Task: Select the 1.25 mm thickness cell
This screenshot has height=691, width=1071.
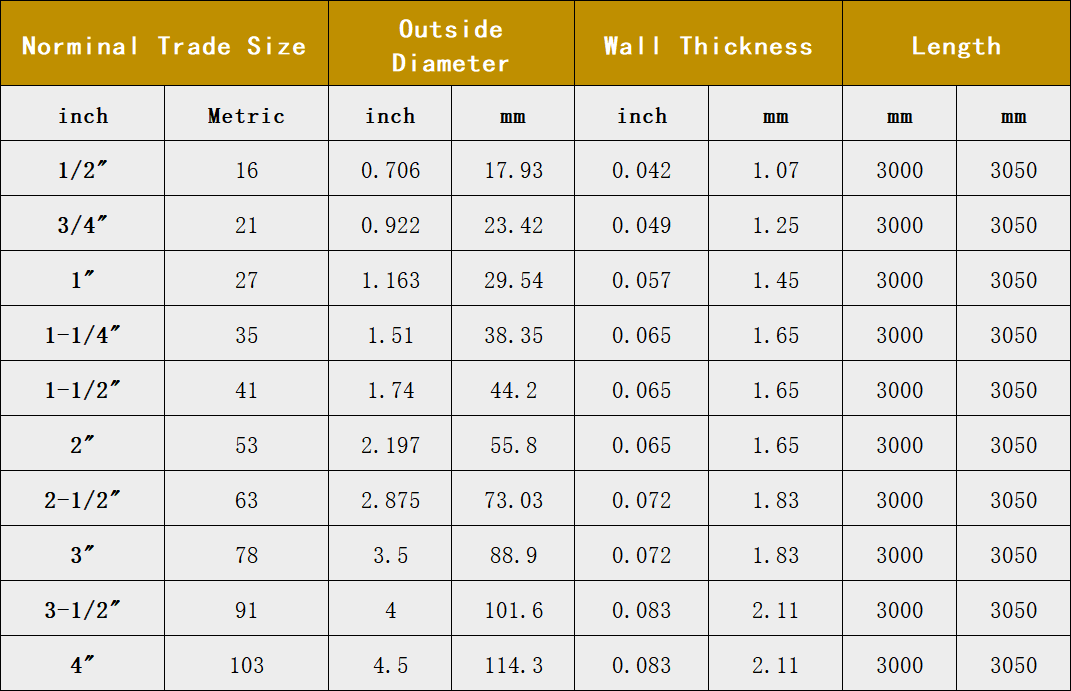Action: pyautogui.click(x=775, y=225)
